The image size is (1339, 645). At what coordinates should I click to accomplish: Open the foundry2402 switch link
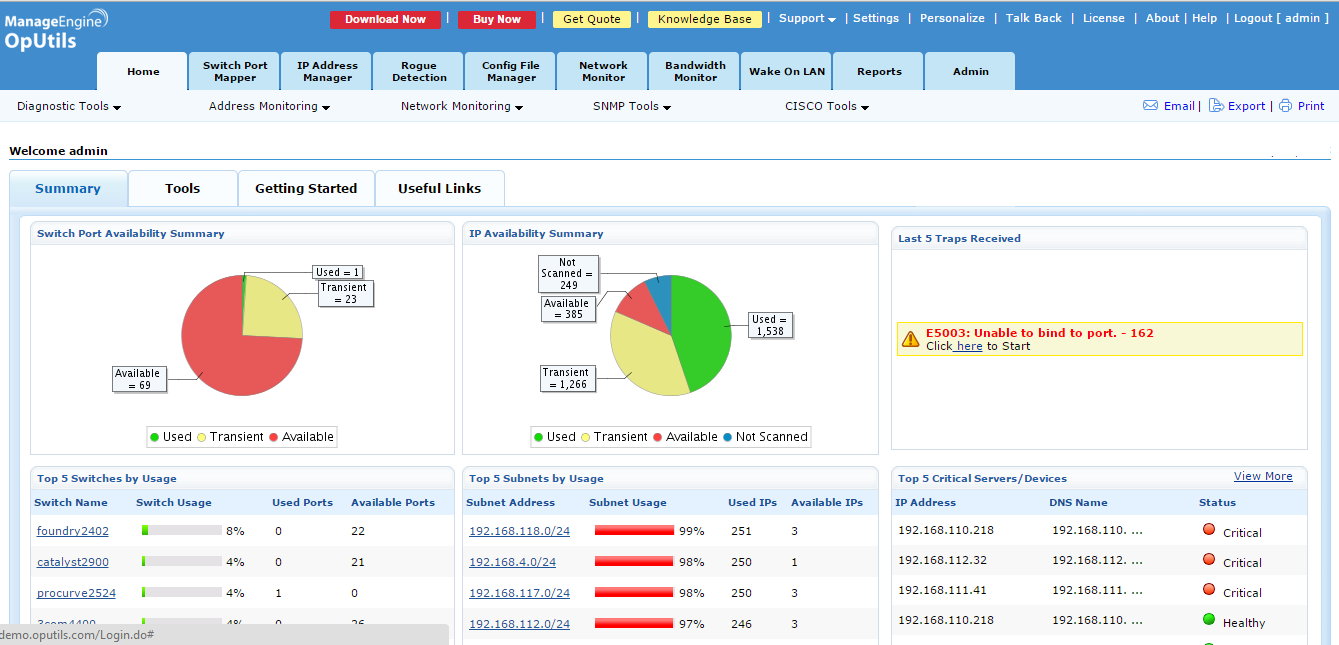[73, 531]
